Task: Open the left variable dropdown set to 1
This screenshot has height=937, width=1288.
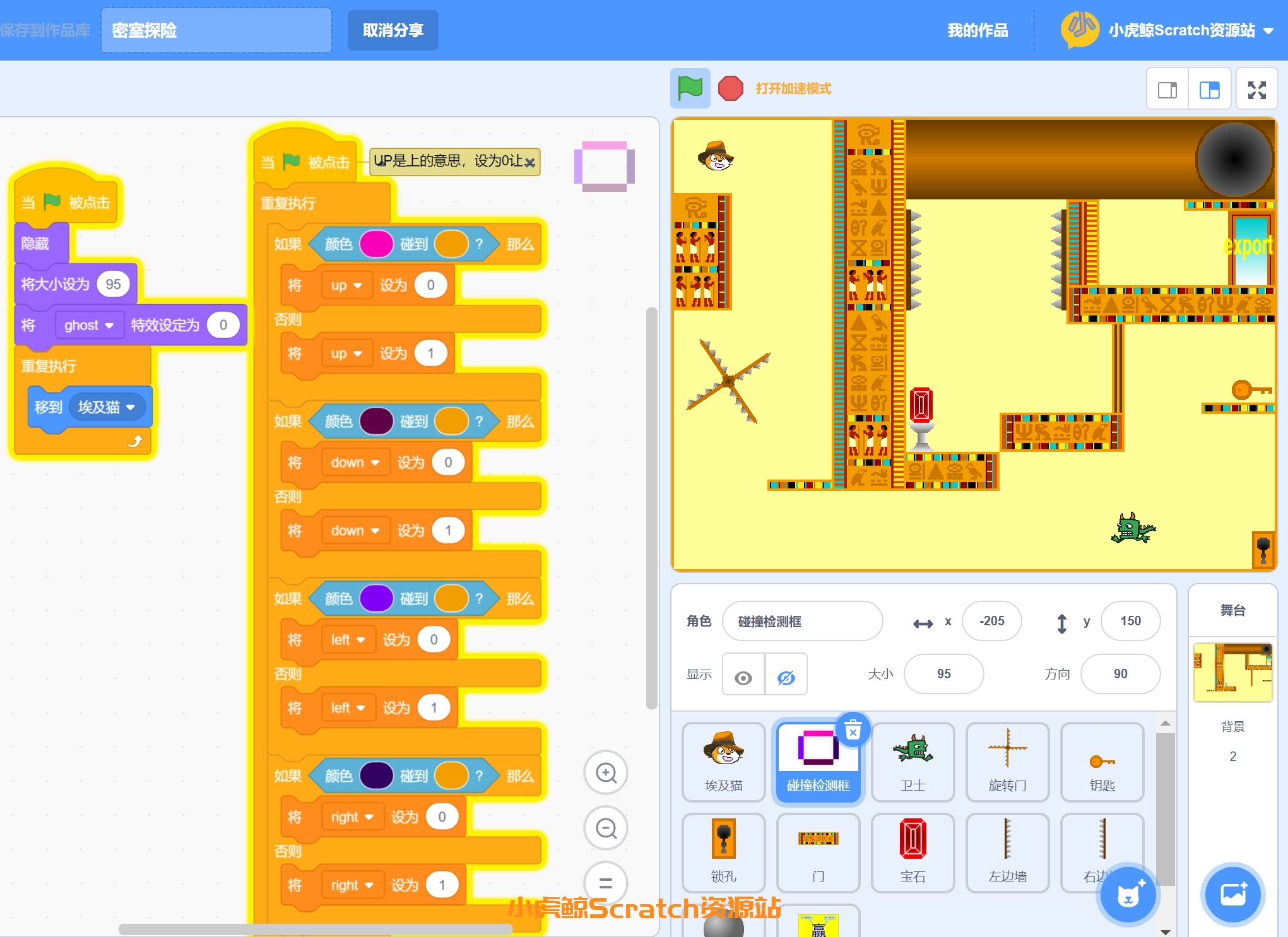Action: tap(348, 708)
